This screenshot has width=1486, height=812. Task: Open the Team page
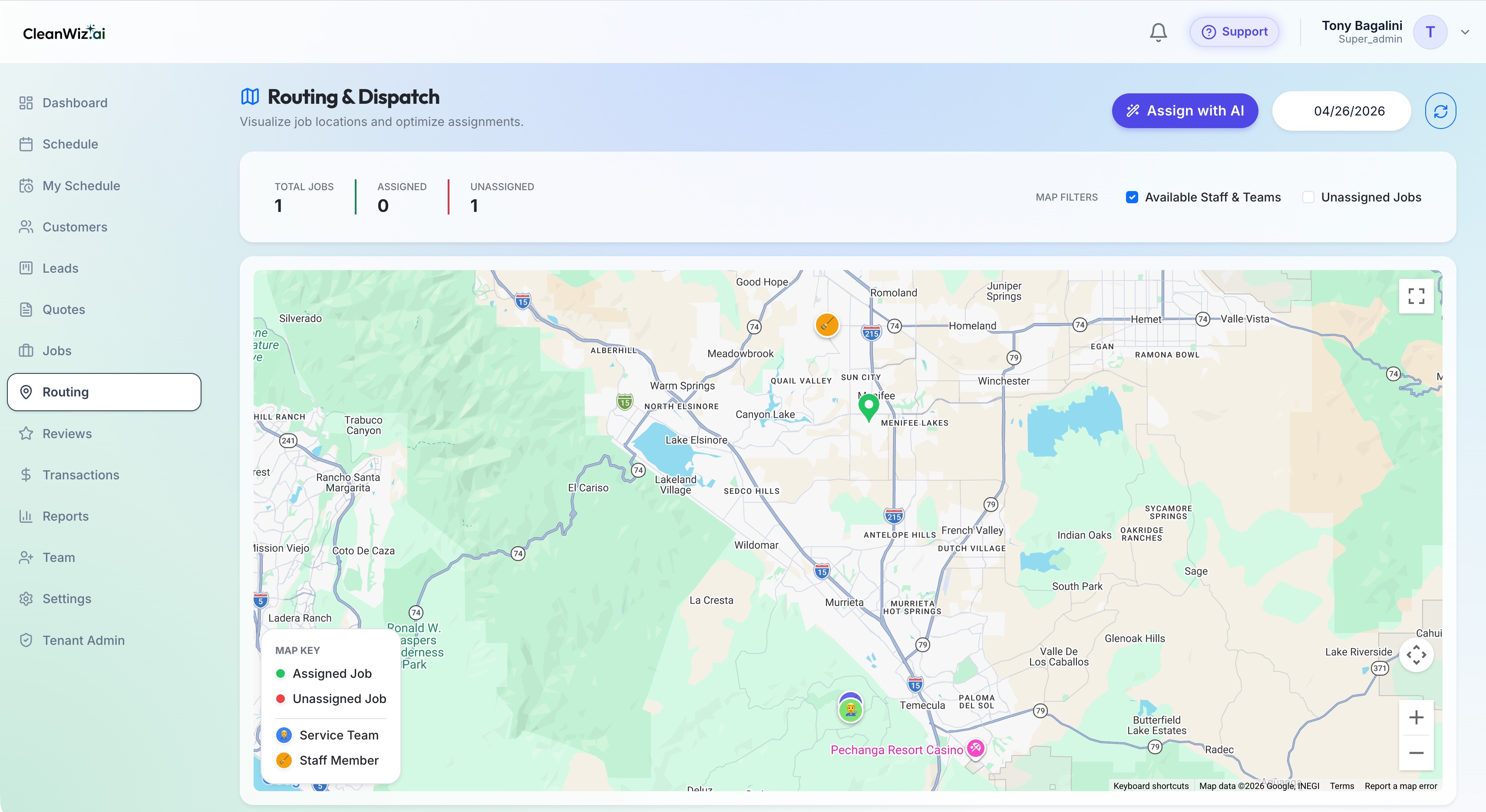(x=104, y=558)
